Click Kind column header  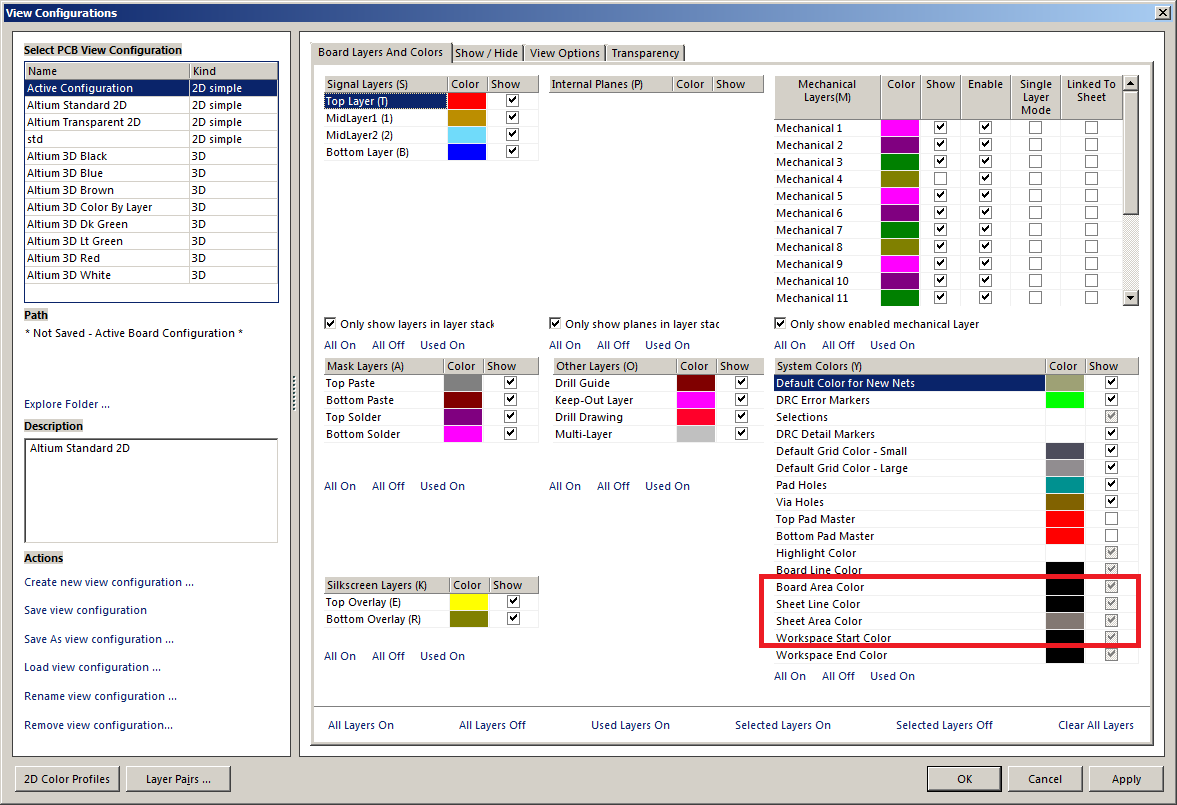coord(233,71)
